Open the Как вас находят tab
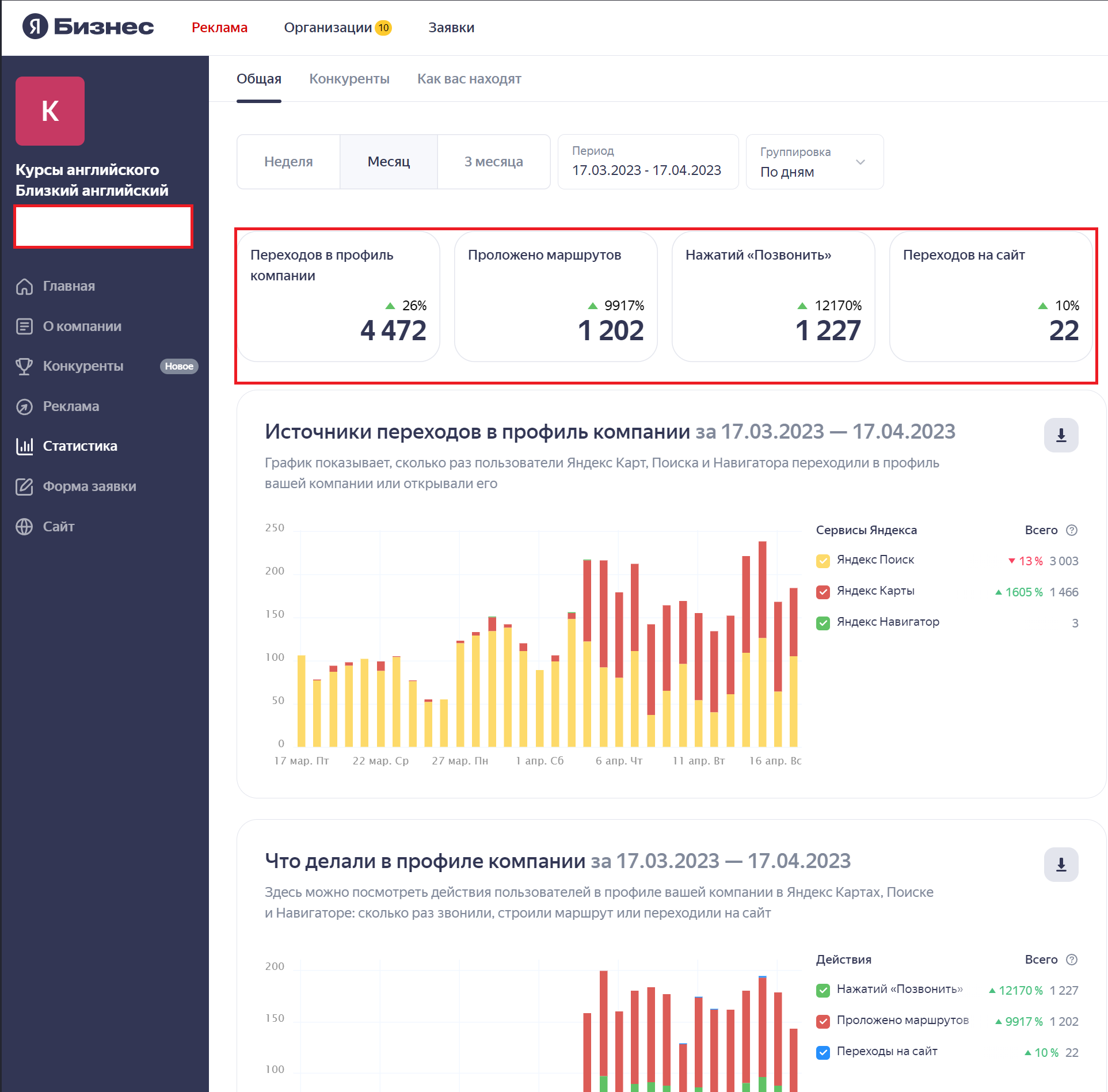The width and height of the screenshot is (1108, 1092). click(x=469, y=79)
